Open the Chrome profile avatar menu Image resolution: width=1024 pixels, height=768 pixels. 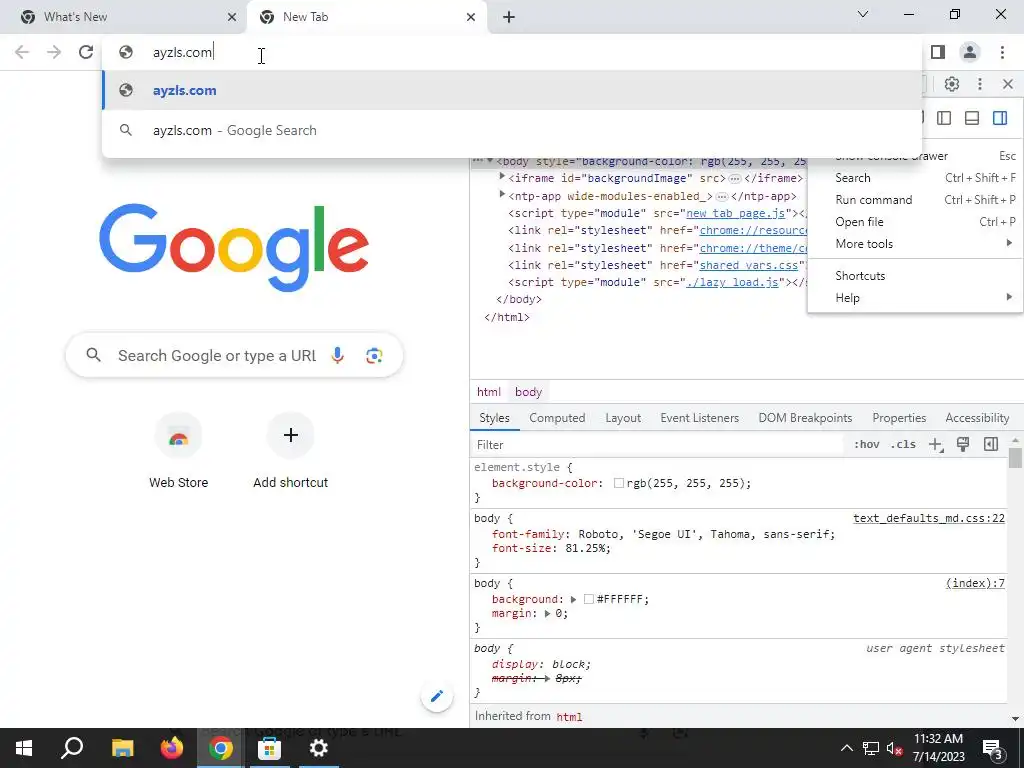(x=970, y=52)
